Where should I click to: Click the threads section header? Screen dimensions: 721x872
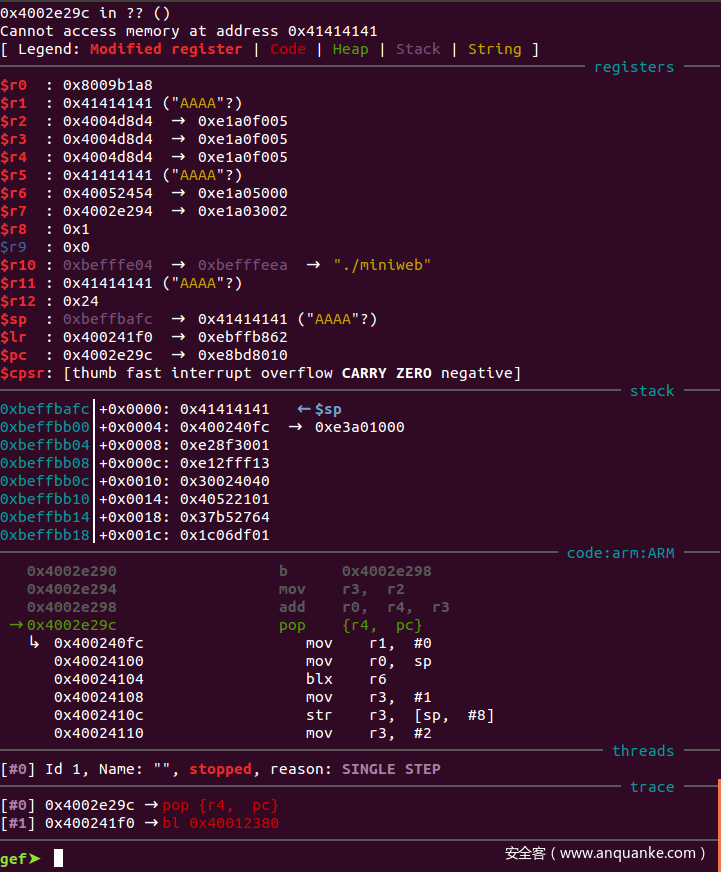[x=643, y=751]
